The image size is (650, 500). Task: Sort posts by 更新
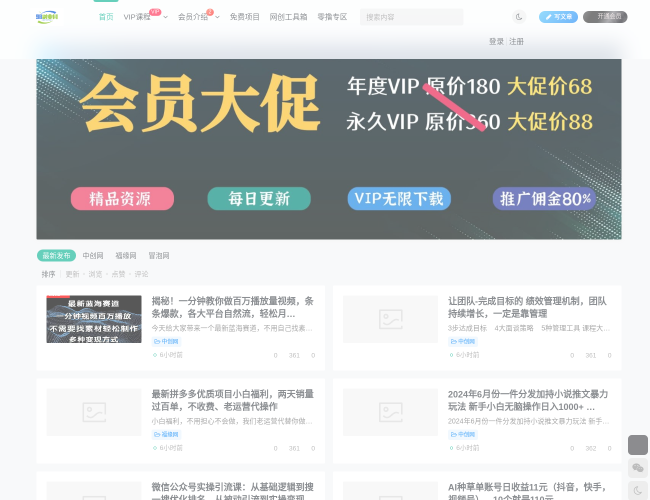point(72,274)
